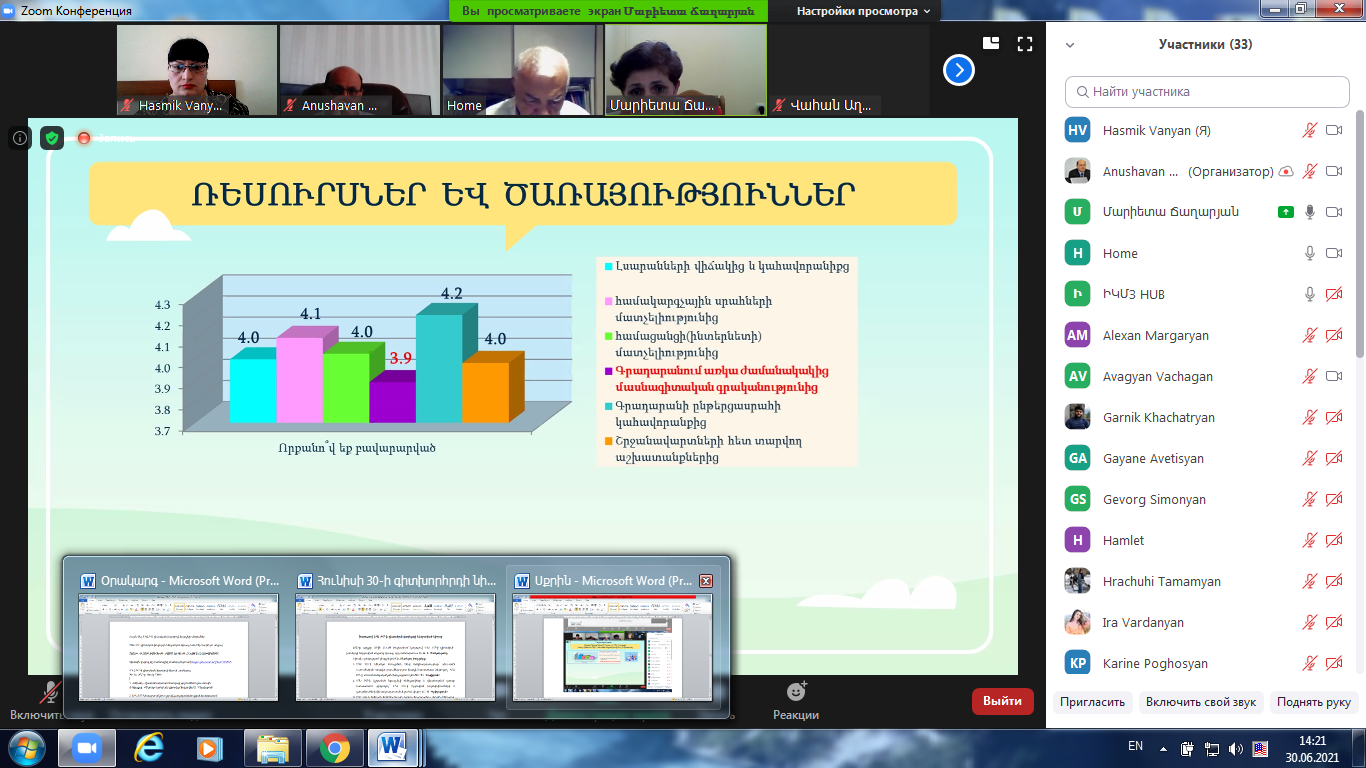Click the Поднять руку button
The width and height of the screenshot is (1366, 768).
pos(1315,702)
